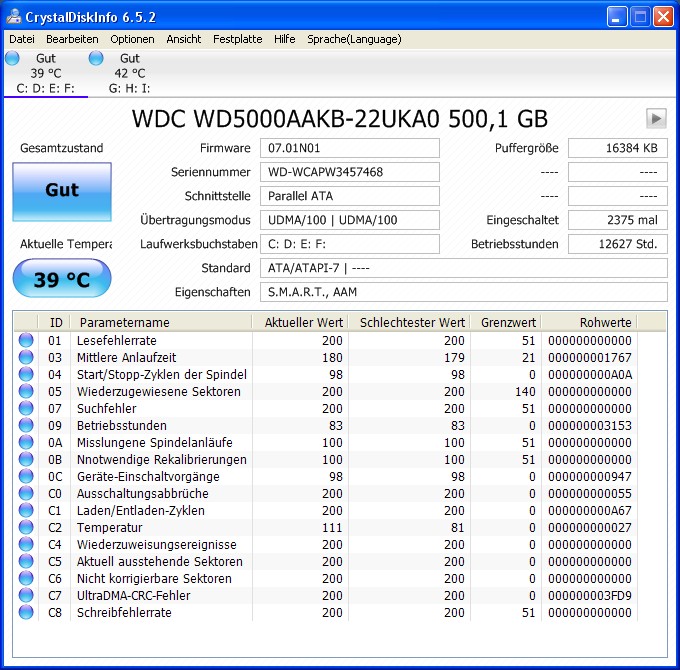
Task: Click the raw value 000000001767
Action: click(590, 358)
